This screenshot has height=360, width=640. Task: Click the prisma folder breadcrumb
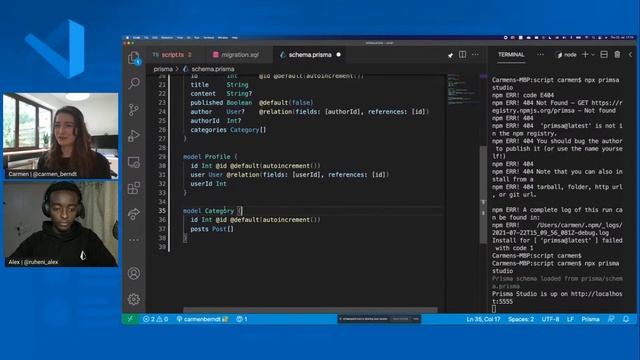pyautogui.click(x=163, y=69)
